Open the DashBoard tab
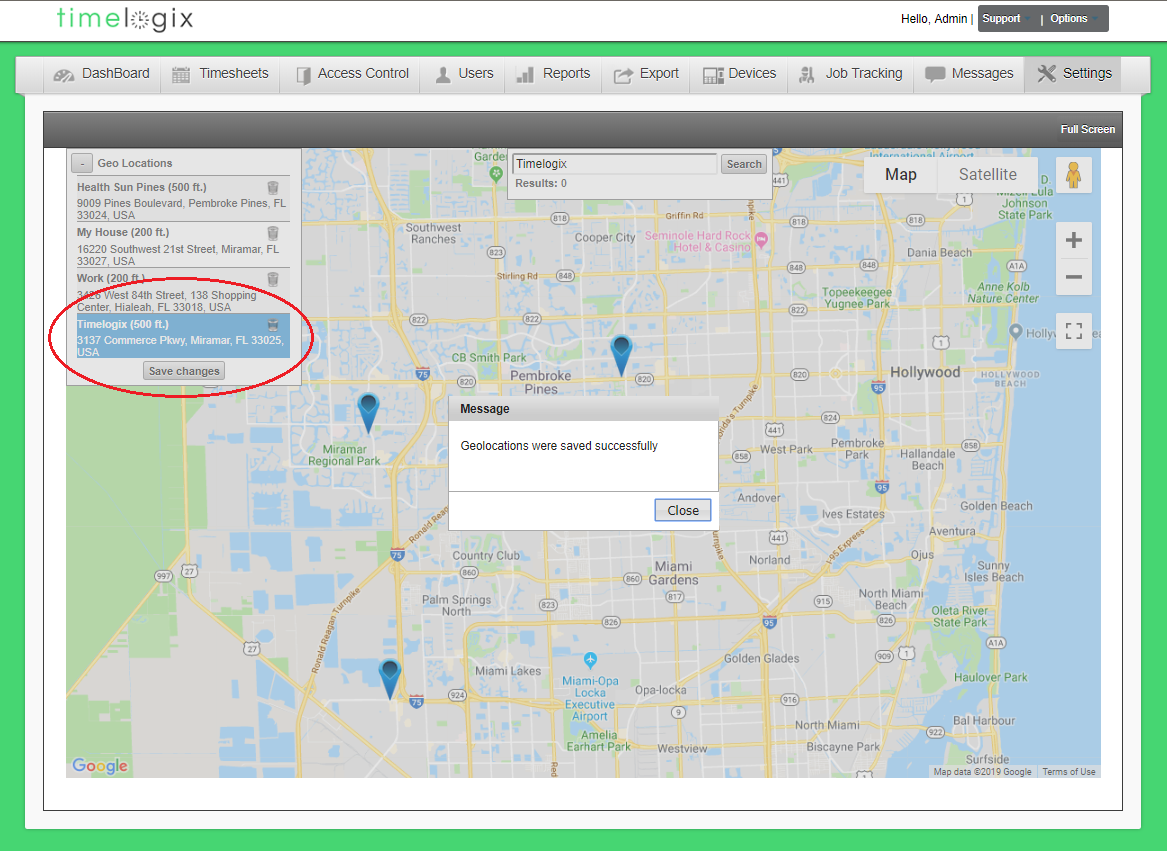The image size is (1170, 852). tap(101, 74)
